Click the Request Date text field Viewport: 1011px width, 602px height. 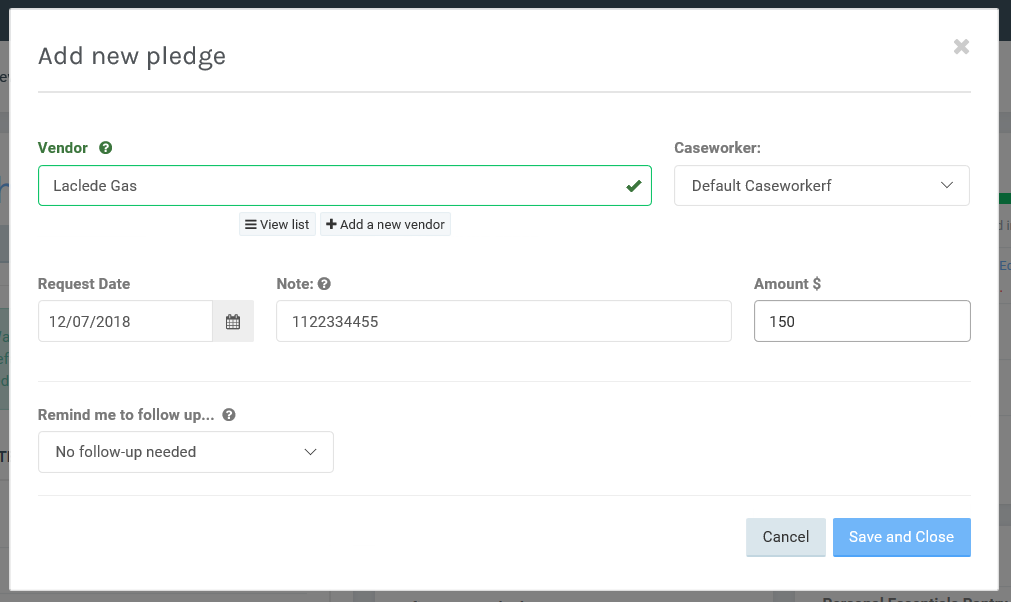(x=125, y=322)
